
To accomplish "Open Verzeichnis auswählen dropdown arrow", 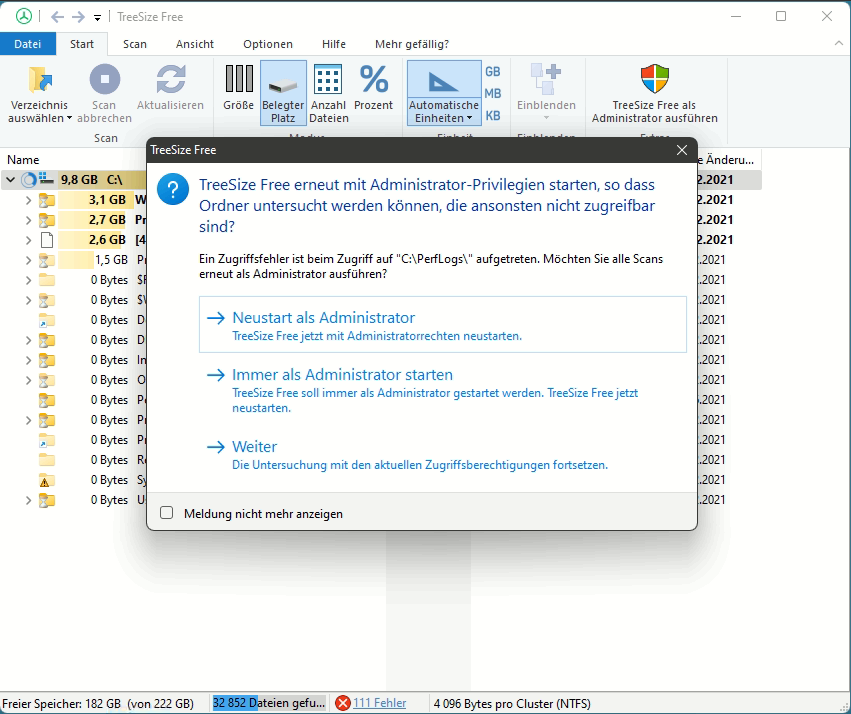I will [69, 118].
